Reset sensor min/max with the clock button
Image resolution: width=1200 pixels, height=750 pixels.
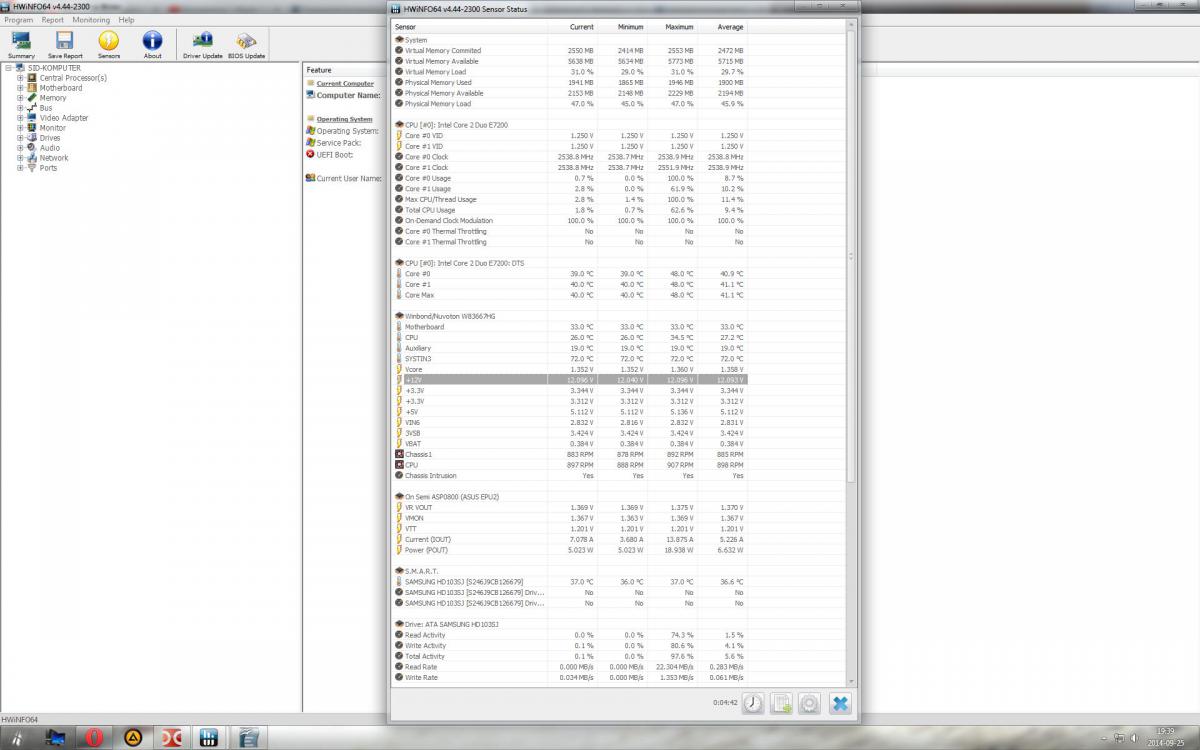click(x=752, y=704)
